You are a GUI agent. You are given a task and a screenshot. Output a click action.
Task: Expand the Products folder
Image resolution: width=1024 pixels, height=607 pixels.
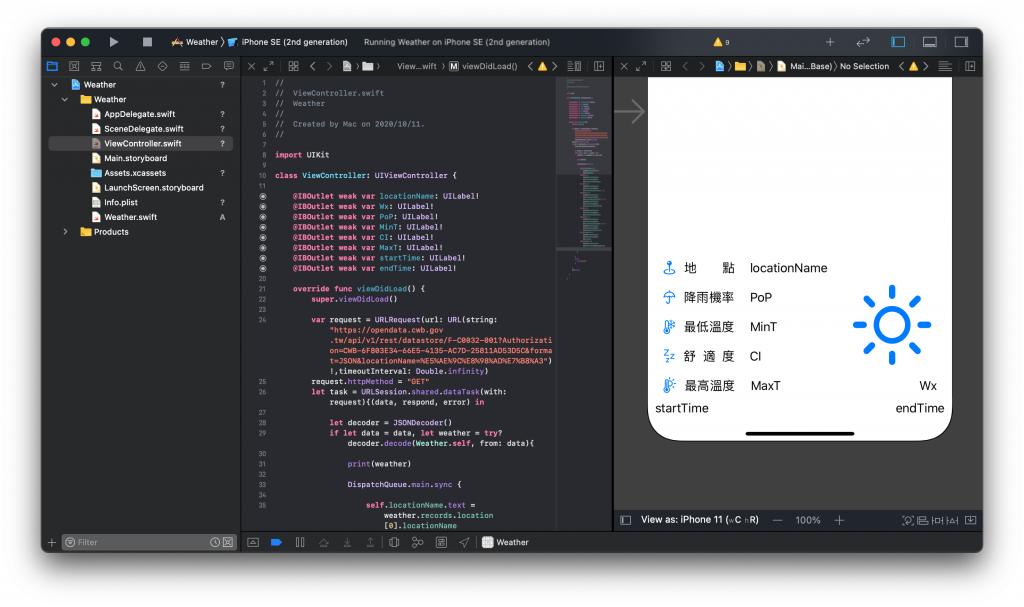[x=65, y=232]
